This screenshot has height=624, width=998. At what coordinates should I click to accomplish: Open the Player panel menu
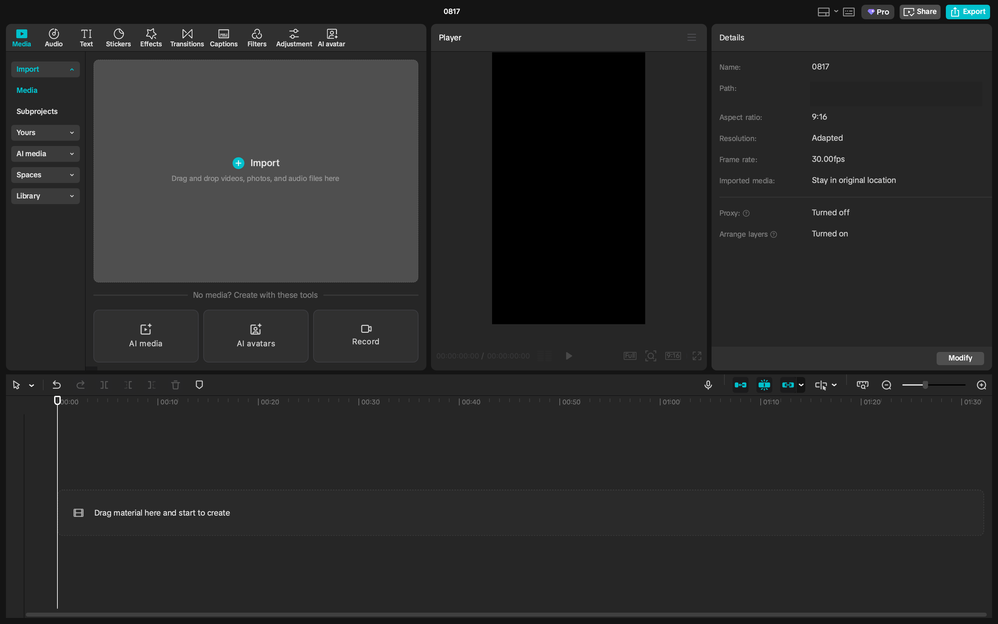click(691, 38)
